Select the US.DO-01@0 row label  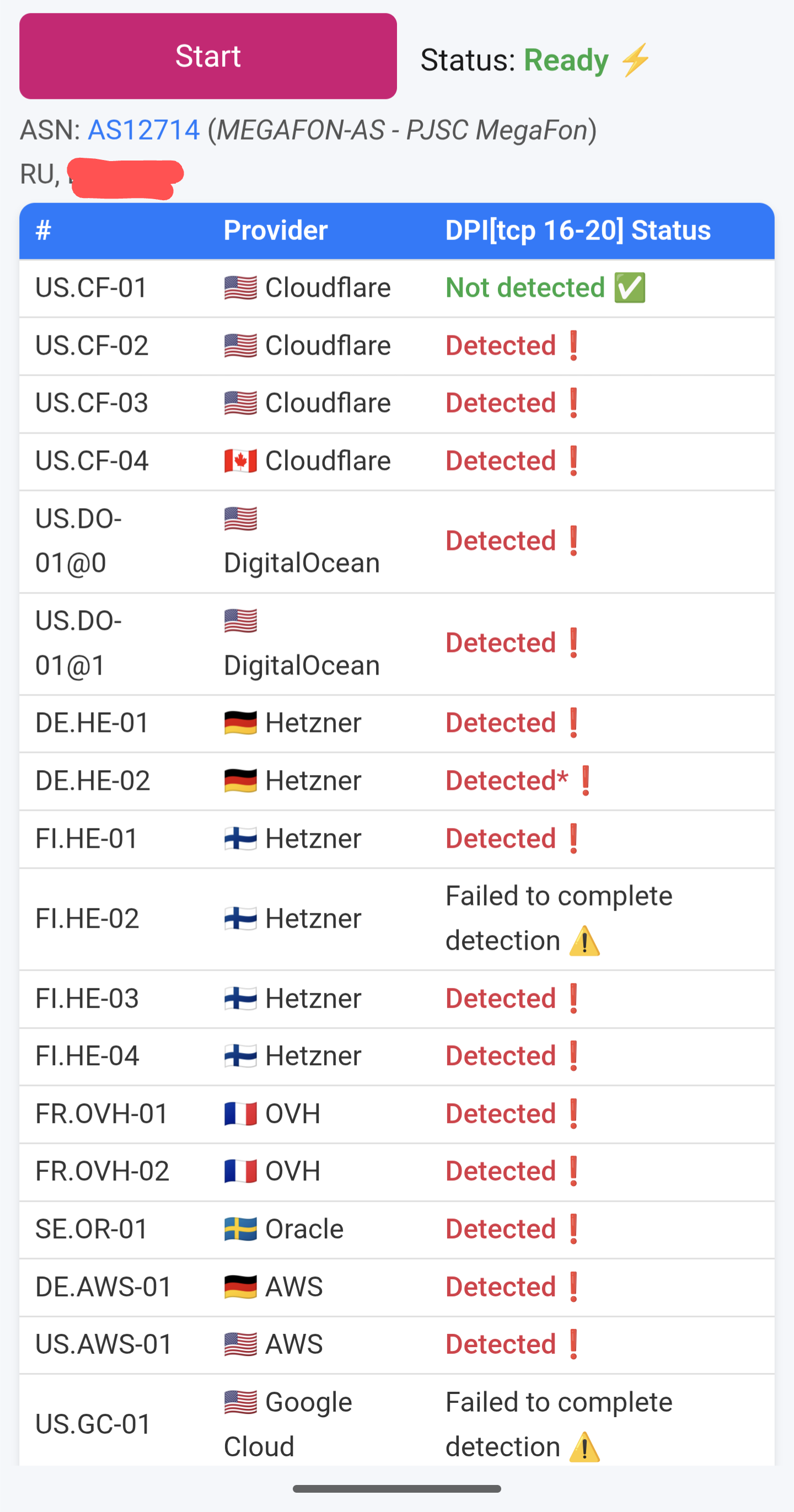[x=78, y=541]
